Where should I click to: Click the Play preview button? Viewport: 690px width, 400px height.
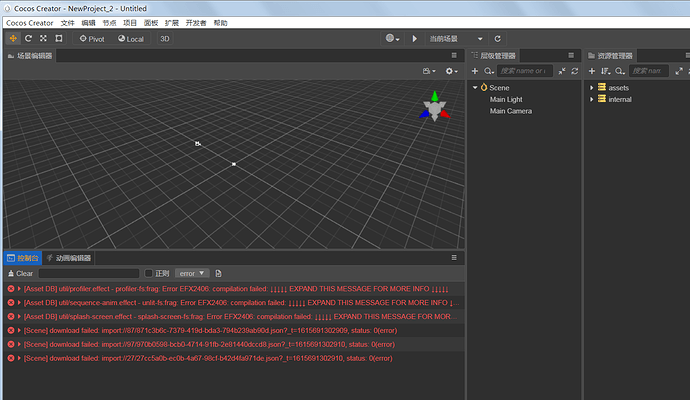click(415, 39)
